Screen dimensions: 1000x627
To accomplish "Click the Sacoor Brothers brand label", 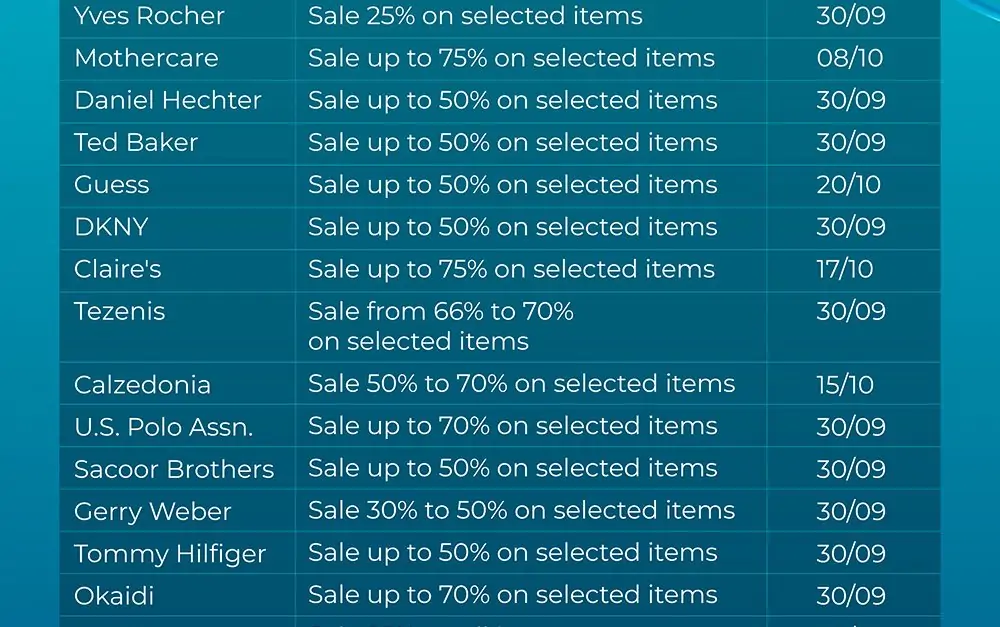I will click(174, 469).
